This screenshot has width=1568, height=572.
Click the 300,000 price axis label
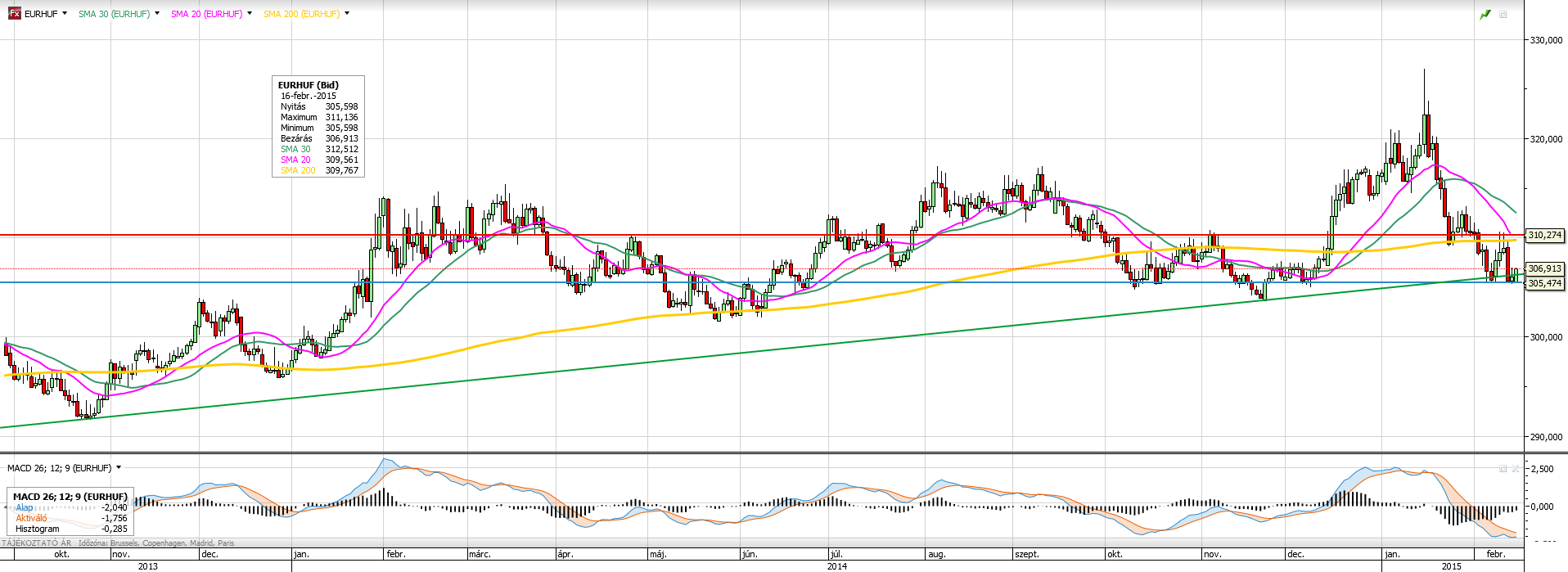1546,337
